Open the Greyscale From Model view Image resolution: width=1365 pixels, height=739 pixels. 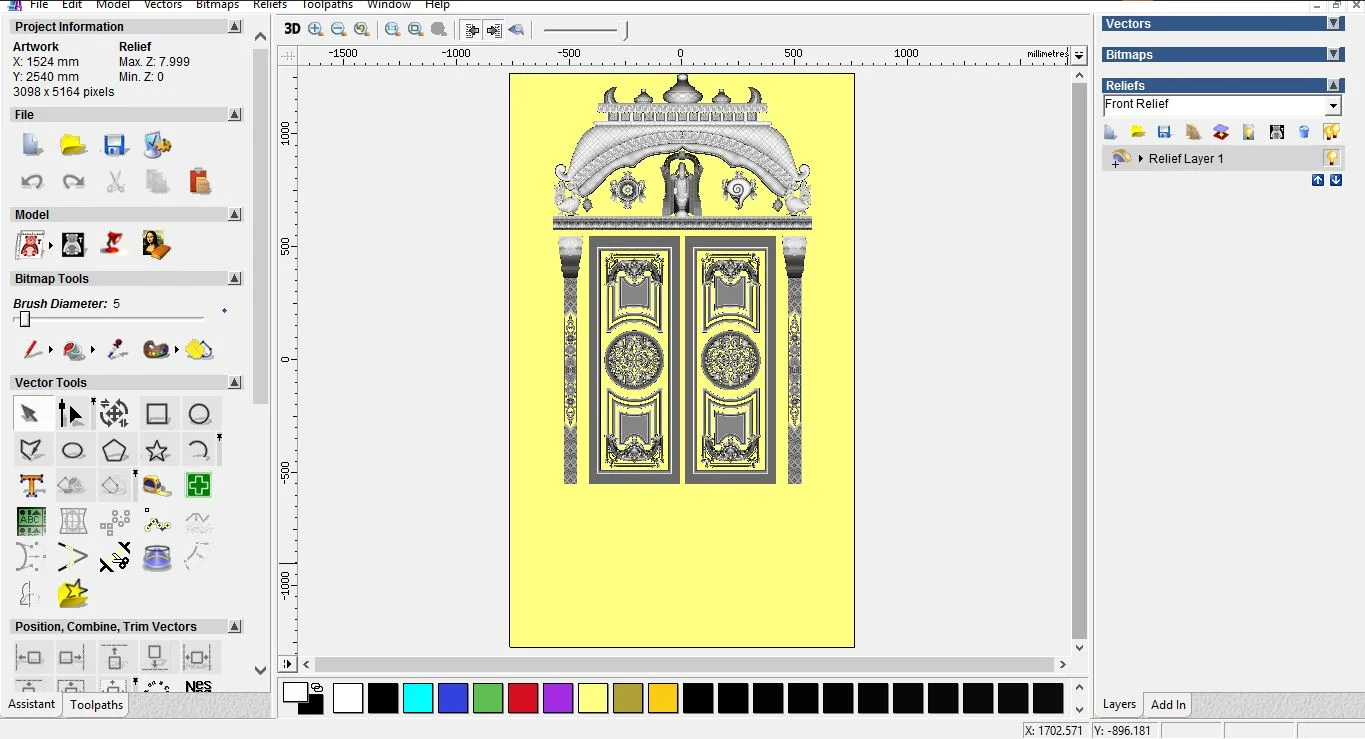point(1277,131)
